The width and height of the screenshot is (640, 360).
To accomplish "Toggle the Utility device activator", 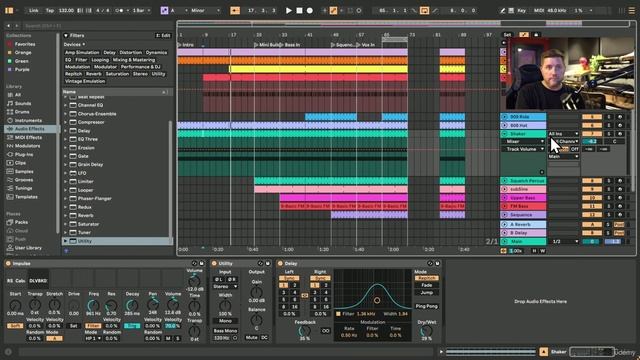I will (x=213, y=264).
